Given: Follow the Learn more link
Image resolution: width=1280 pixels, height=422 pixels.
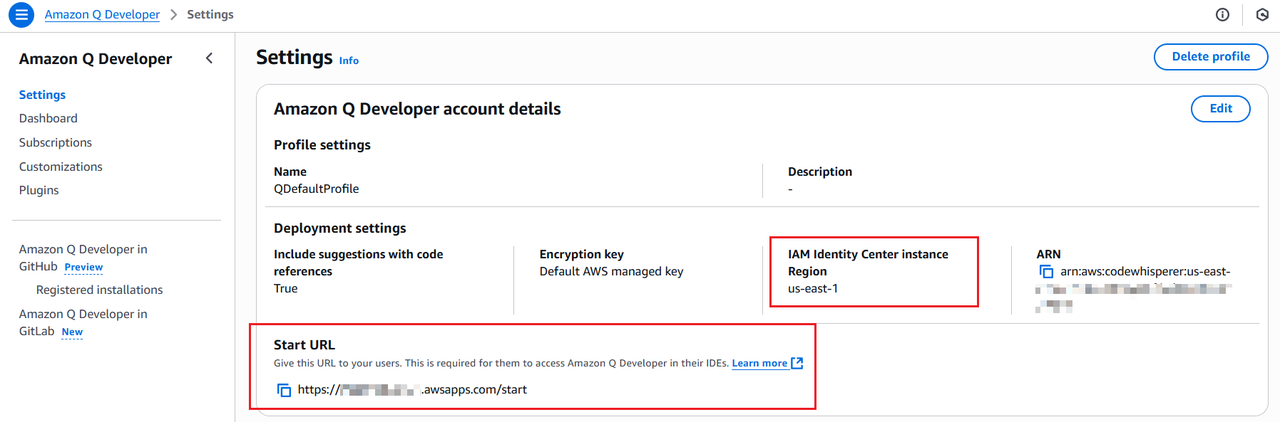Looking at the screenshot, I should point(759,363).
